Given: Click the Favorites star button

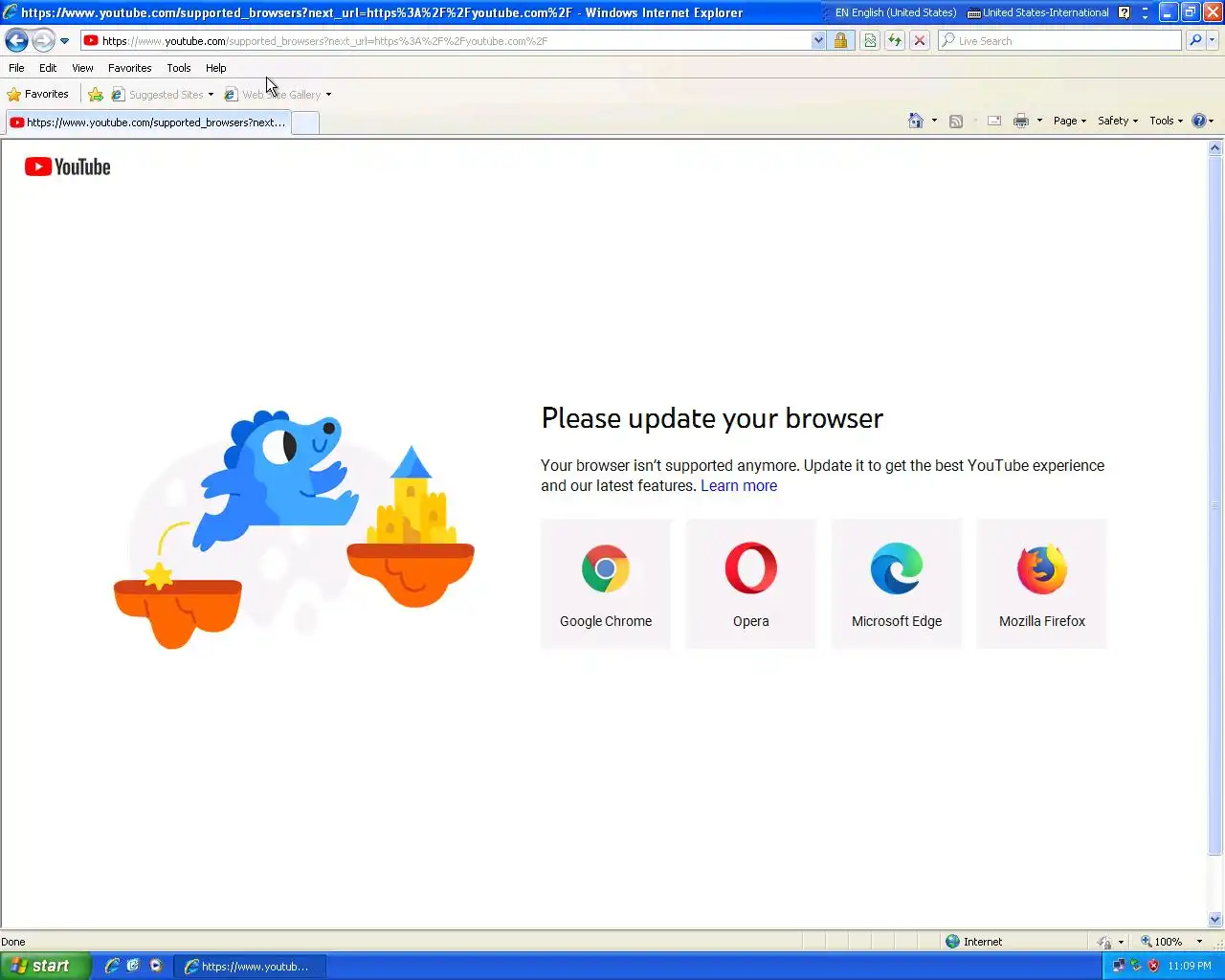Looking at the screenshot, I should tap(38, 94).
